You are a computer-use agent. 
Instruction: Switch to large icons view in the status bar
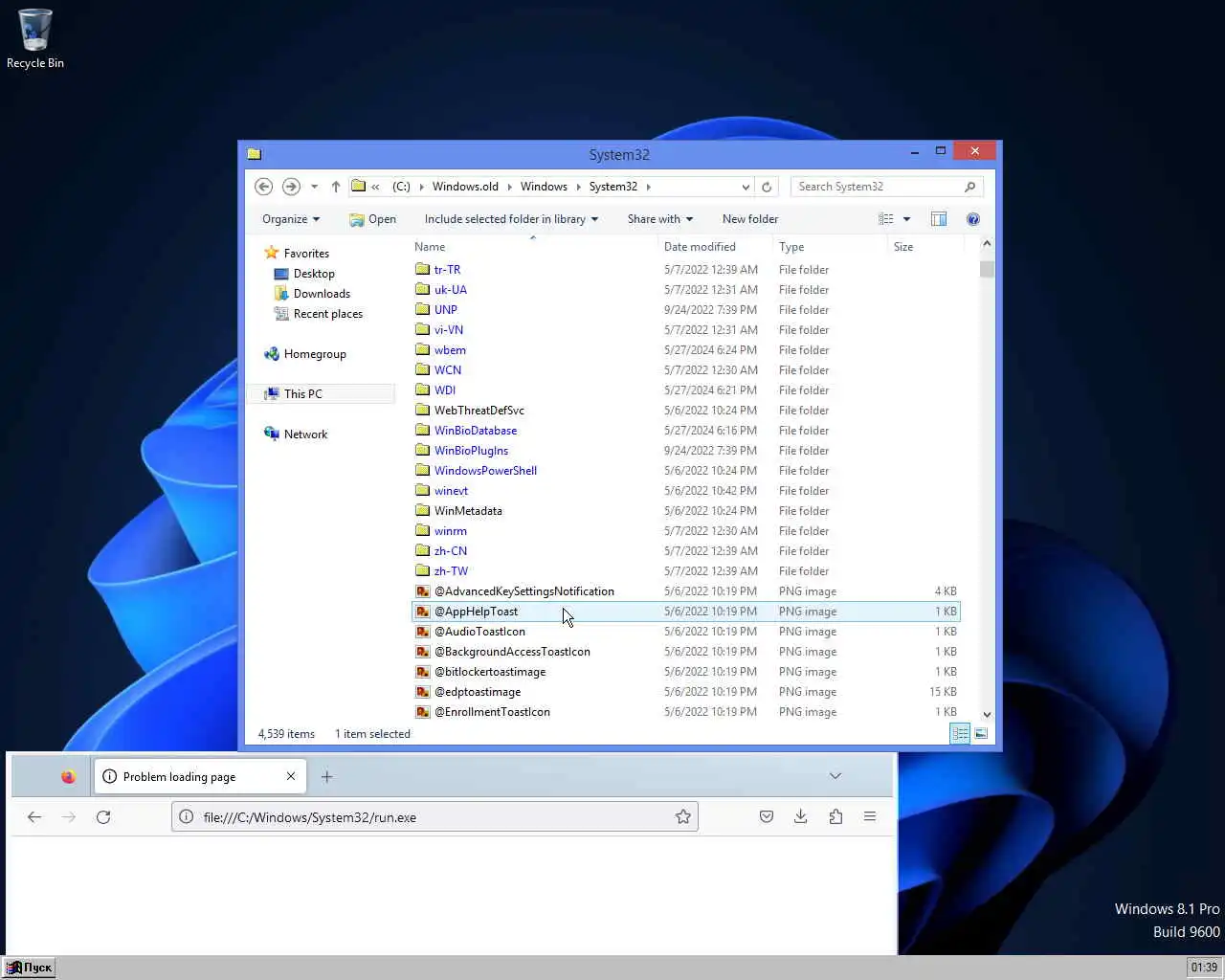click(x=981, y=733)
